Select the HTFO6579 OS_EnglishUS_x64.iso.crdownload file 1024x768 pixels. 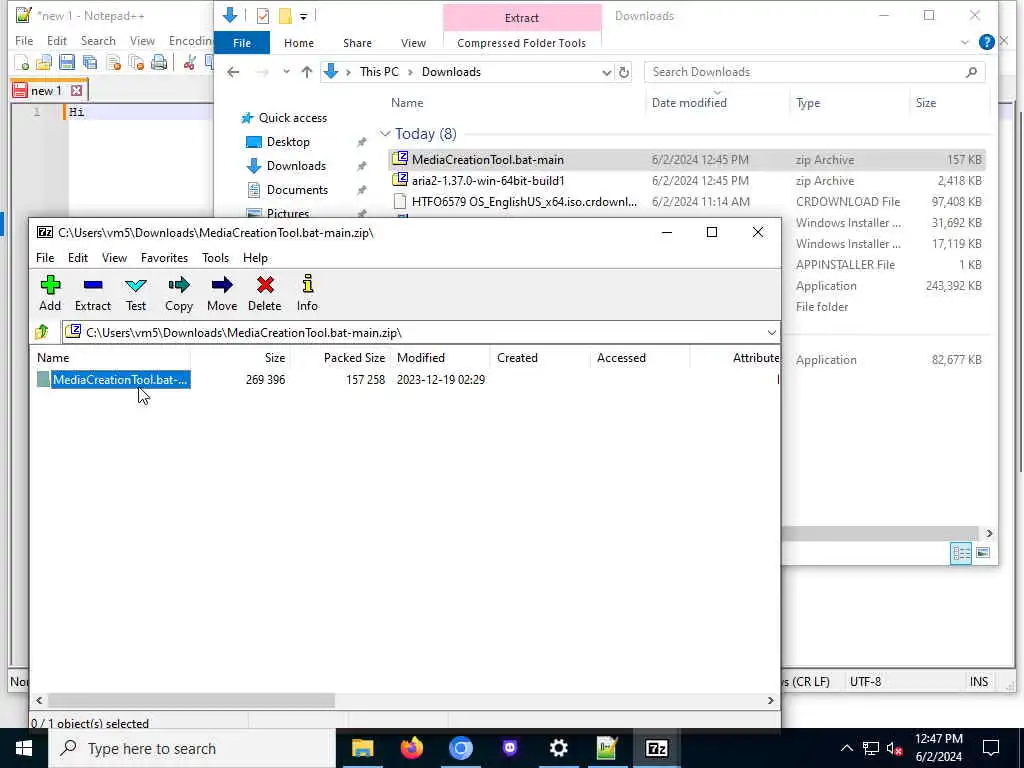[x=687, y=202]
